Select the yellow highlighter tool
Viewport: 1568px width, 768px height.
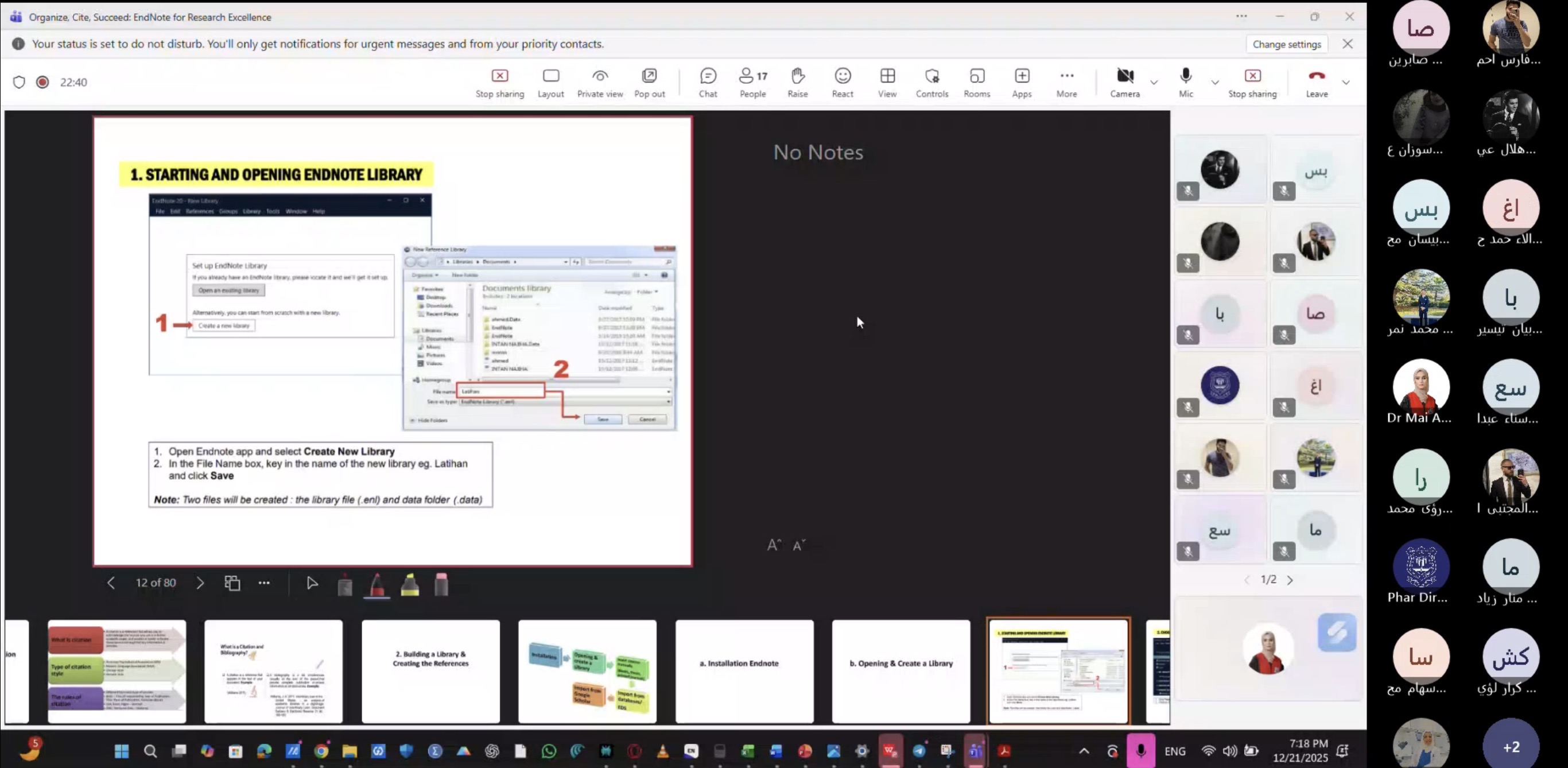click(x=410, y=584)
